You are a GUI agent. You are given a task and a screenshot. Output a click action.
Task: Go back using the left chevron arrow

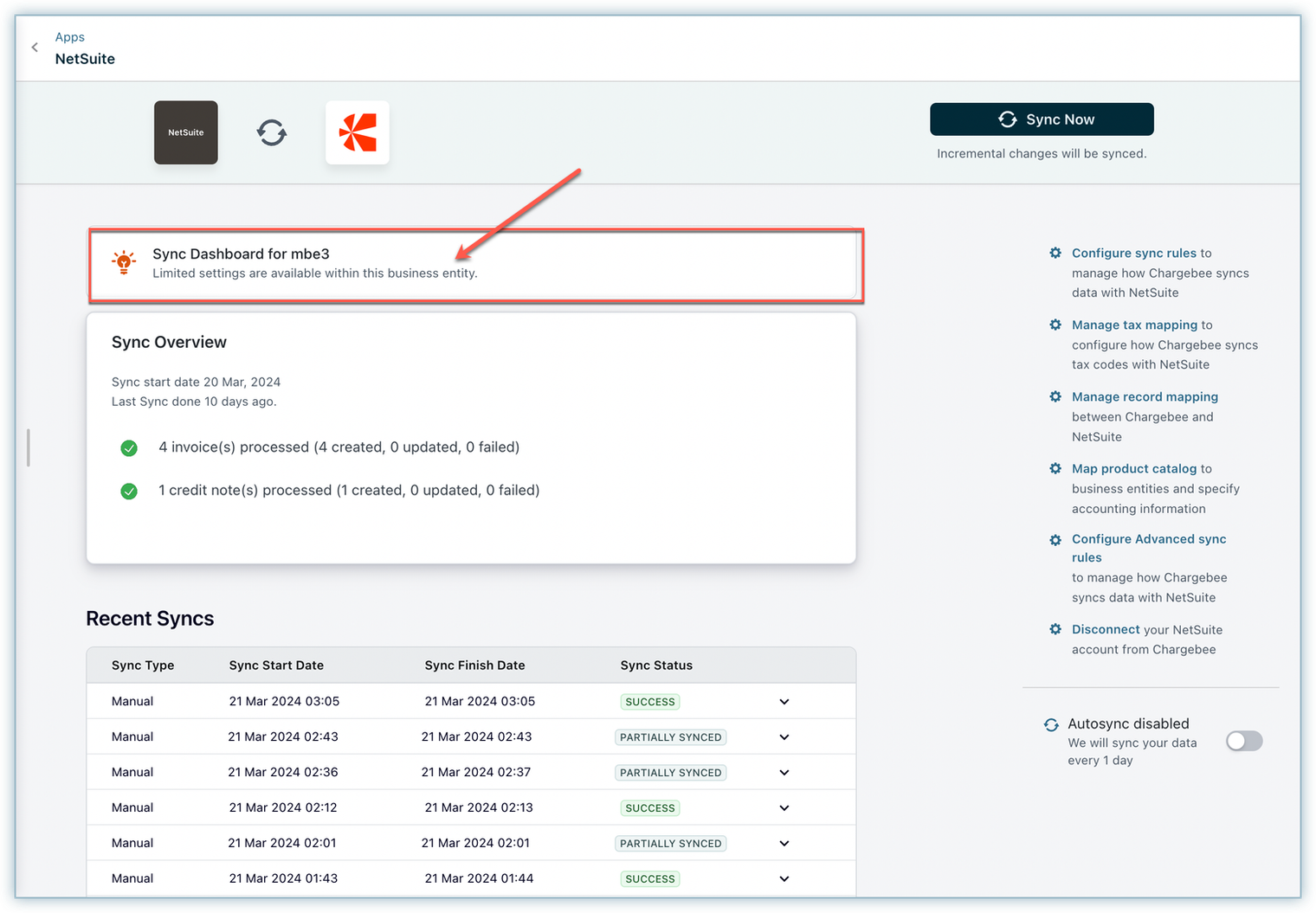click(x=35, y=48)
